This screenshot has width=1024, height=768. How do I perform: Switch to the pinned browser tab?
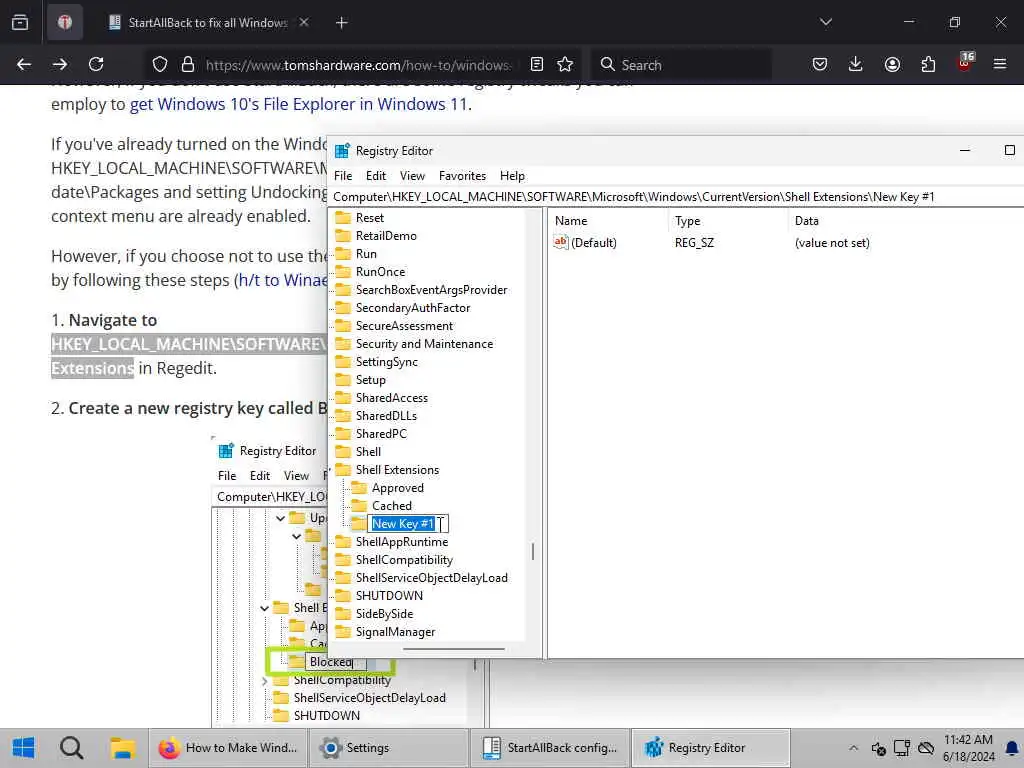(65, 22)
